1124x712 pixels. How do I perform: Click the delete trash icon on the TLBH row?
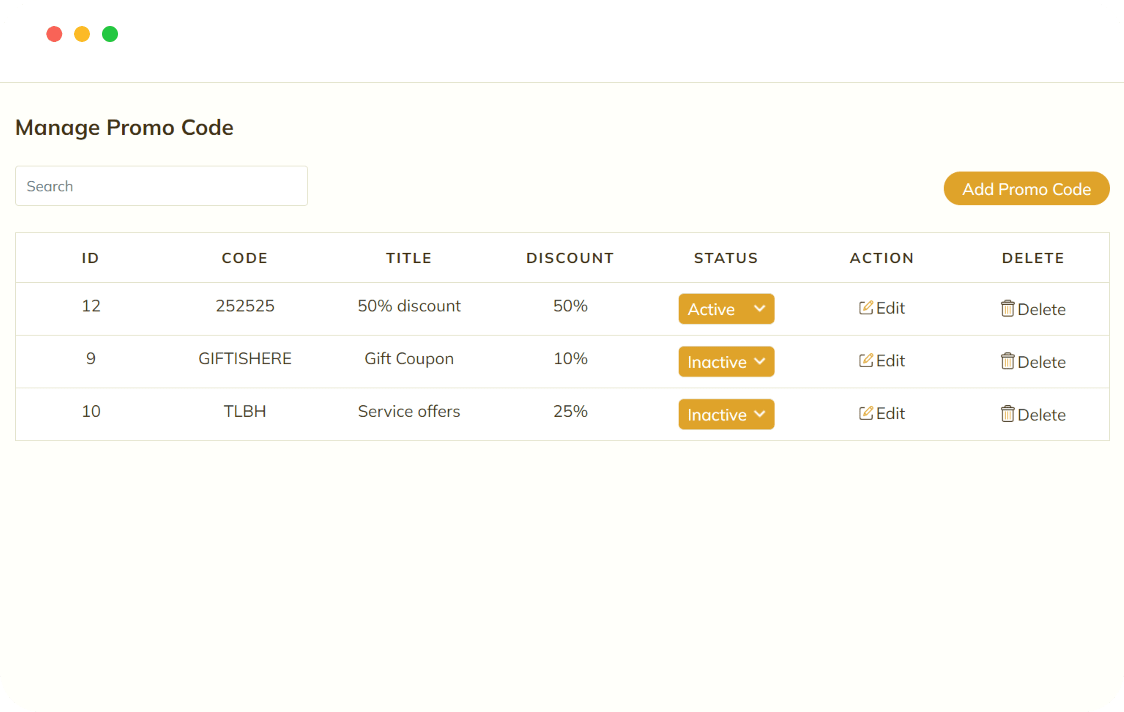point(1009,413)
